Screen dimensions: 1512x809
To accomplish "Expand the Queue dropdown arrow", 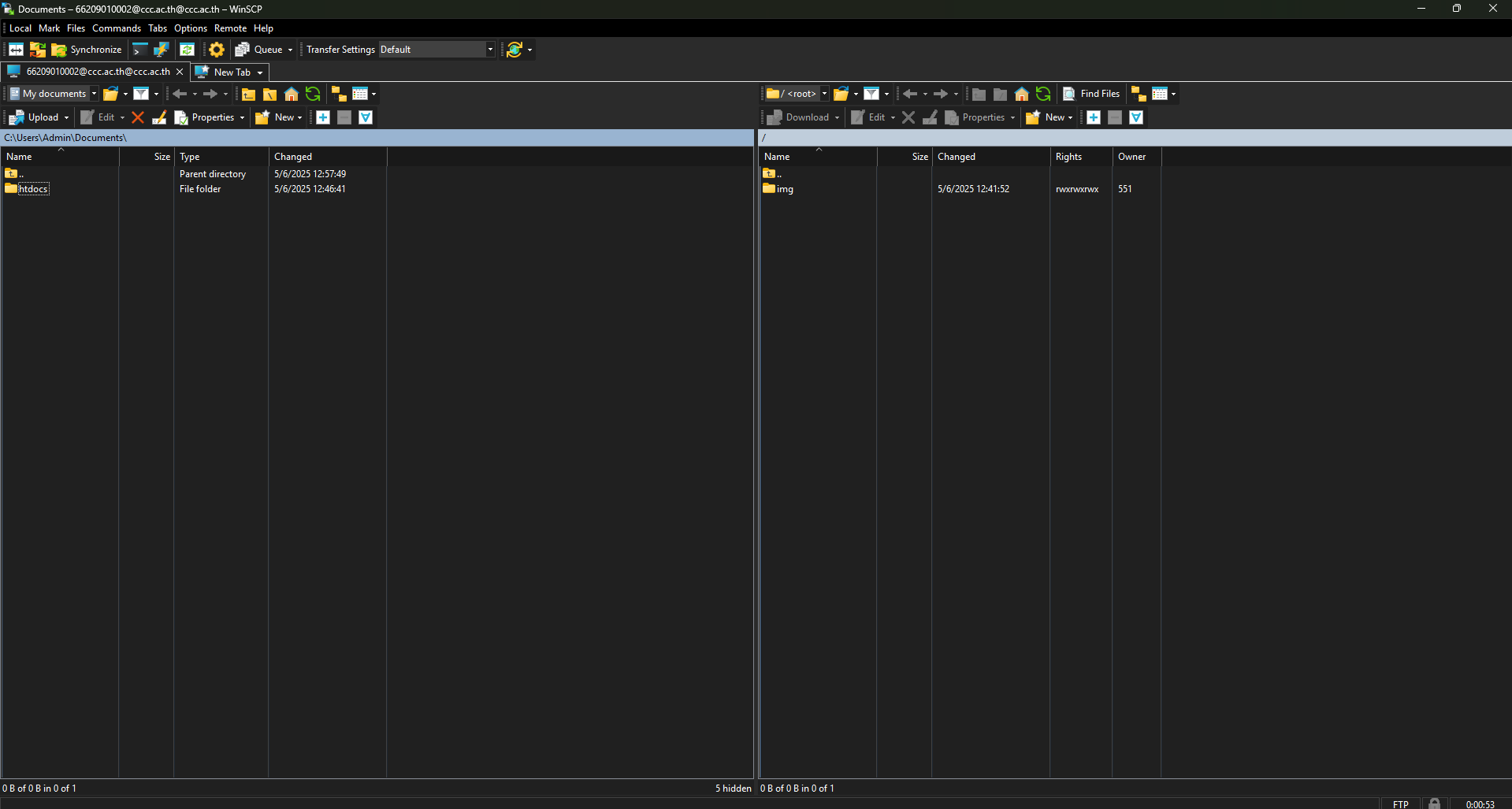I will click(x=290, y=50).
